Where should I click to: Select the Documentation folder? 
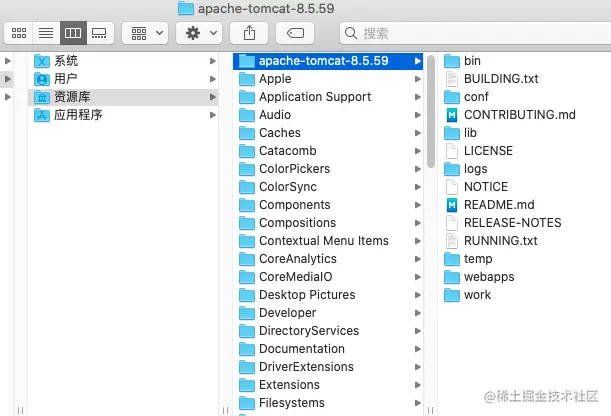[328, 349]
